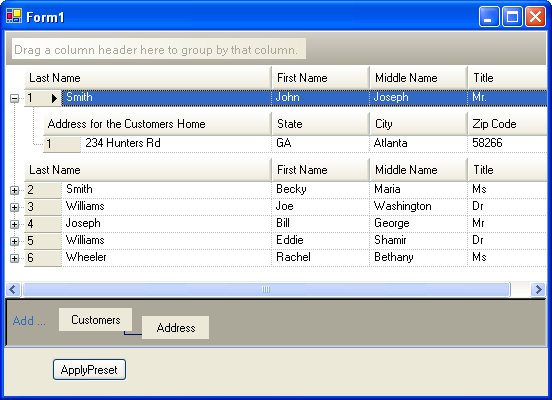Select cell Mr. in row 1
The image size is (552, 400).
click(507, 98)
